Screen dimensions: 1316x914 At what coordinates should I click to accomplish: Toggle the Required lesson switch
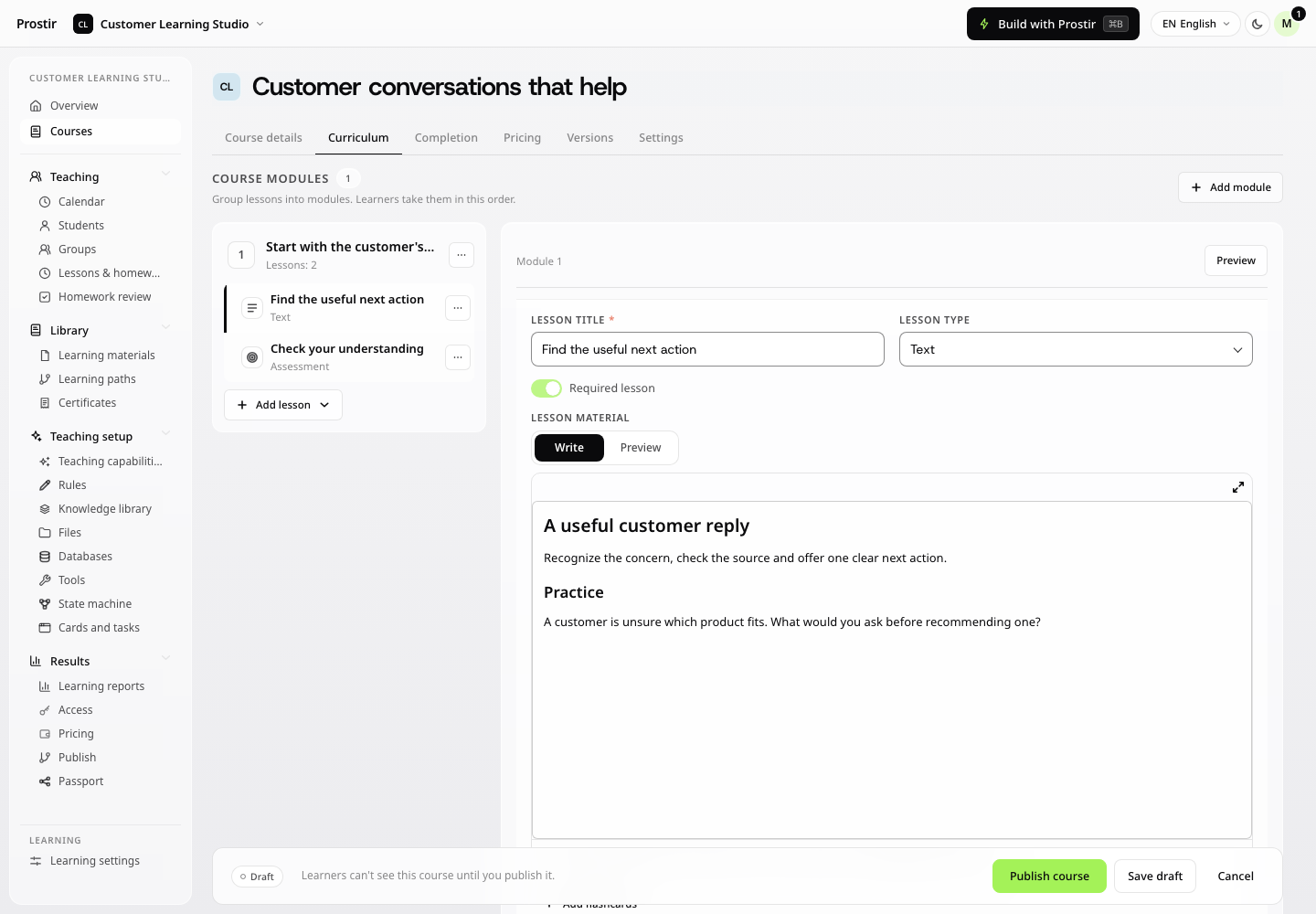(547, 388)
